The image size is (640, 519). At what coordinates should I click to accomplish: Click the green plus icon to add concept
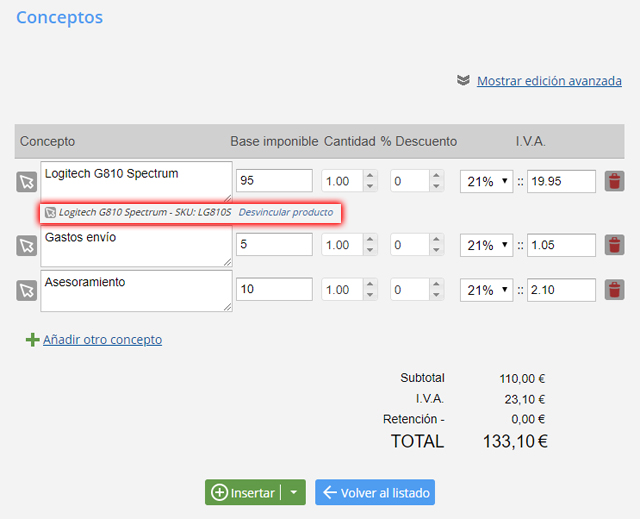click(x=32, y=340)
